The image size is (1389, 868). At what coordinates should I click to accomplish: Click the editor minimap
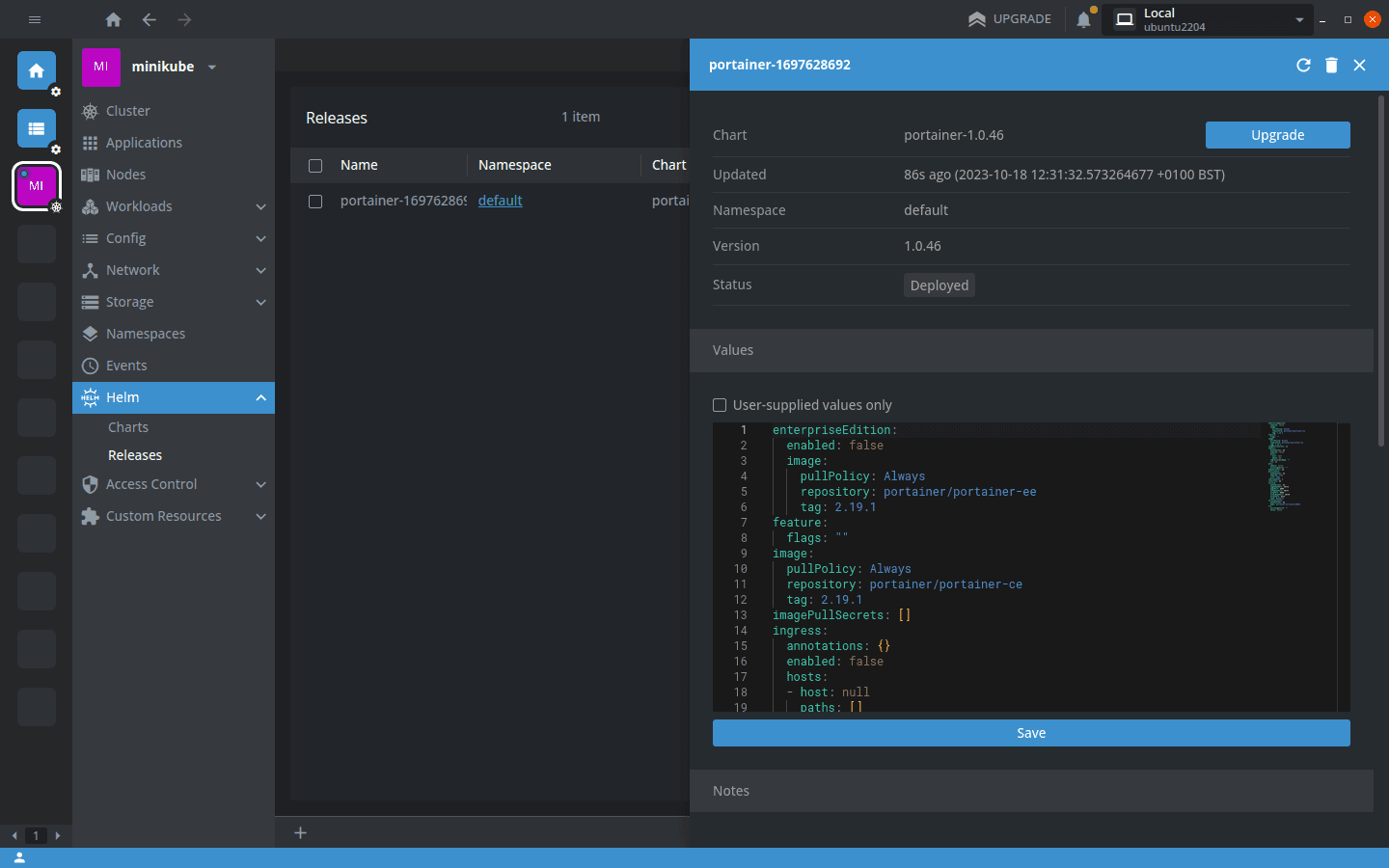pyautogui.click(x=1298, y=567)
